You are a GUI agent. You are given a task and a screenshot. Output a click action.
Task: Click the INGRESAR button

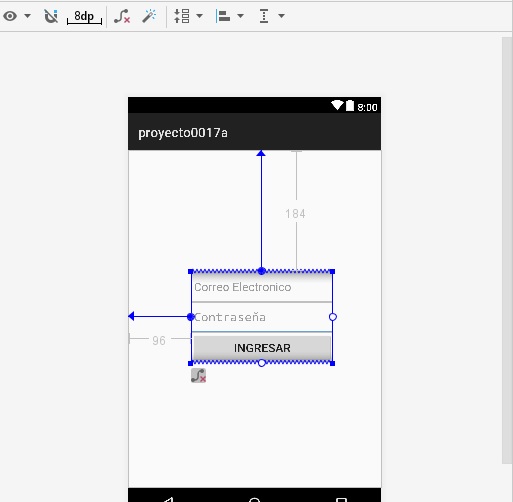(x=262, y=348)
